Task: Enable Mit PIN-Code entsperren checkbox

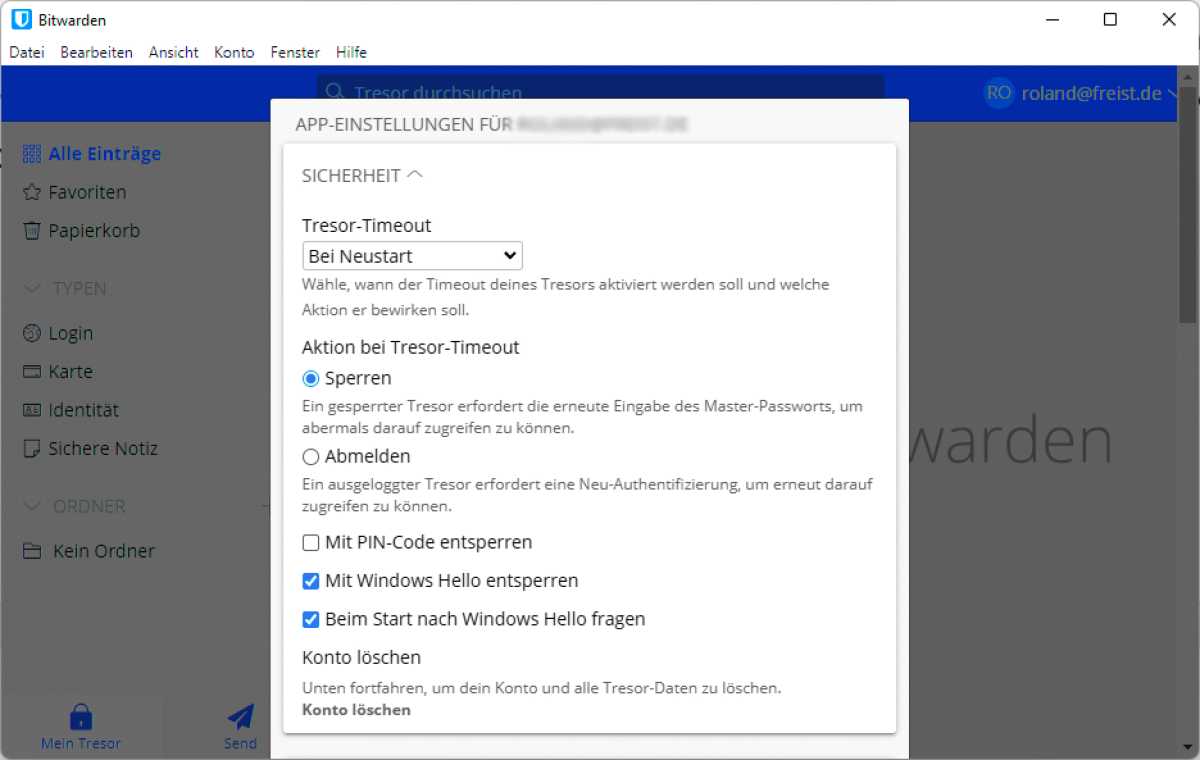Action: tap(311, 543)
